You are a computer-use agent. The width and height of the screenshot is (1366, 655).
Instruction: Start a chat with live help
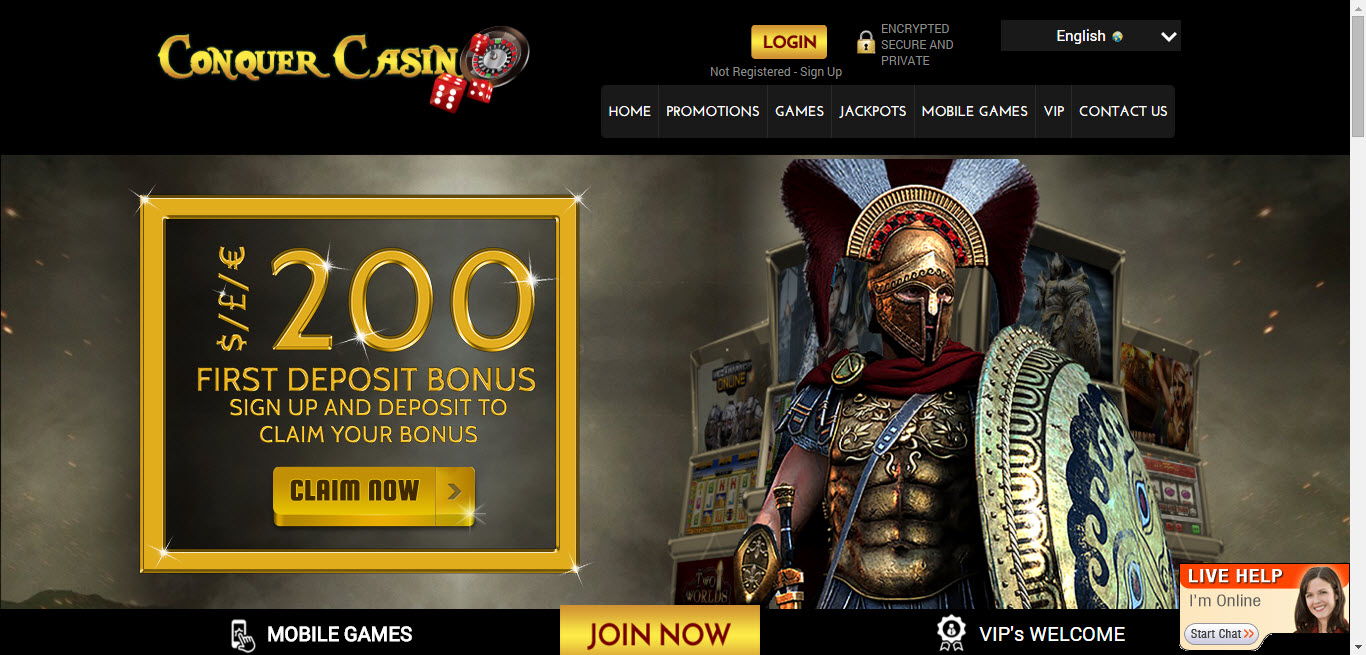click(x=1221, y=634)
